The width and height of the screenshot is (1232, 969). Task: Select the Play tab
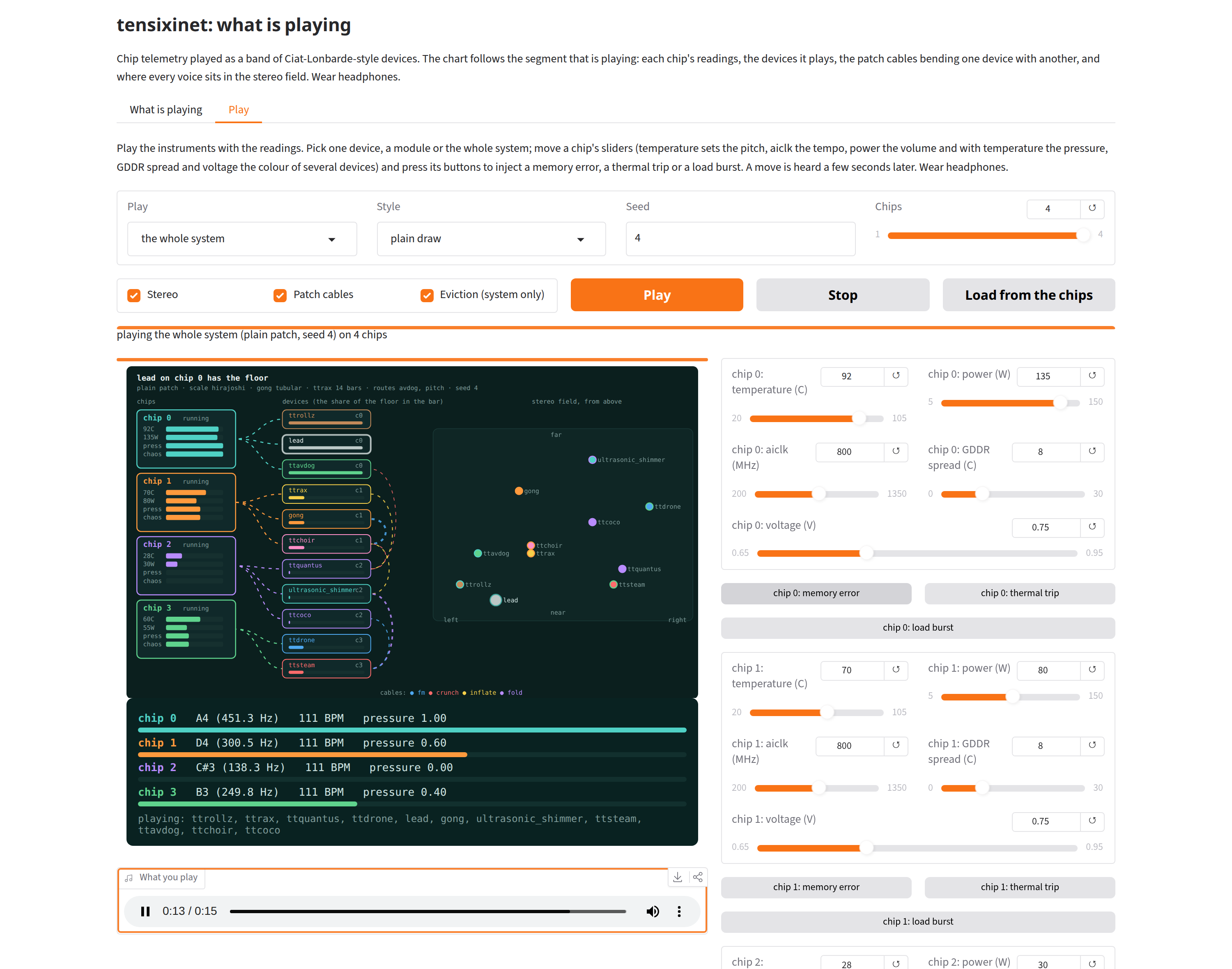coord(238,110)
